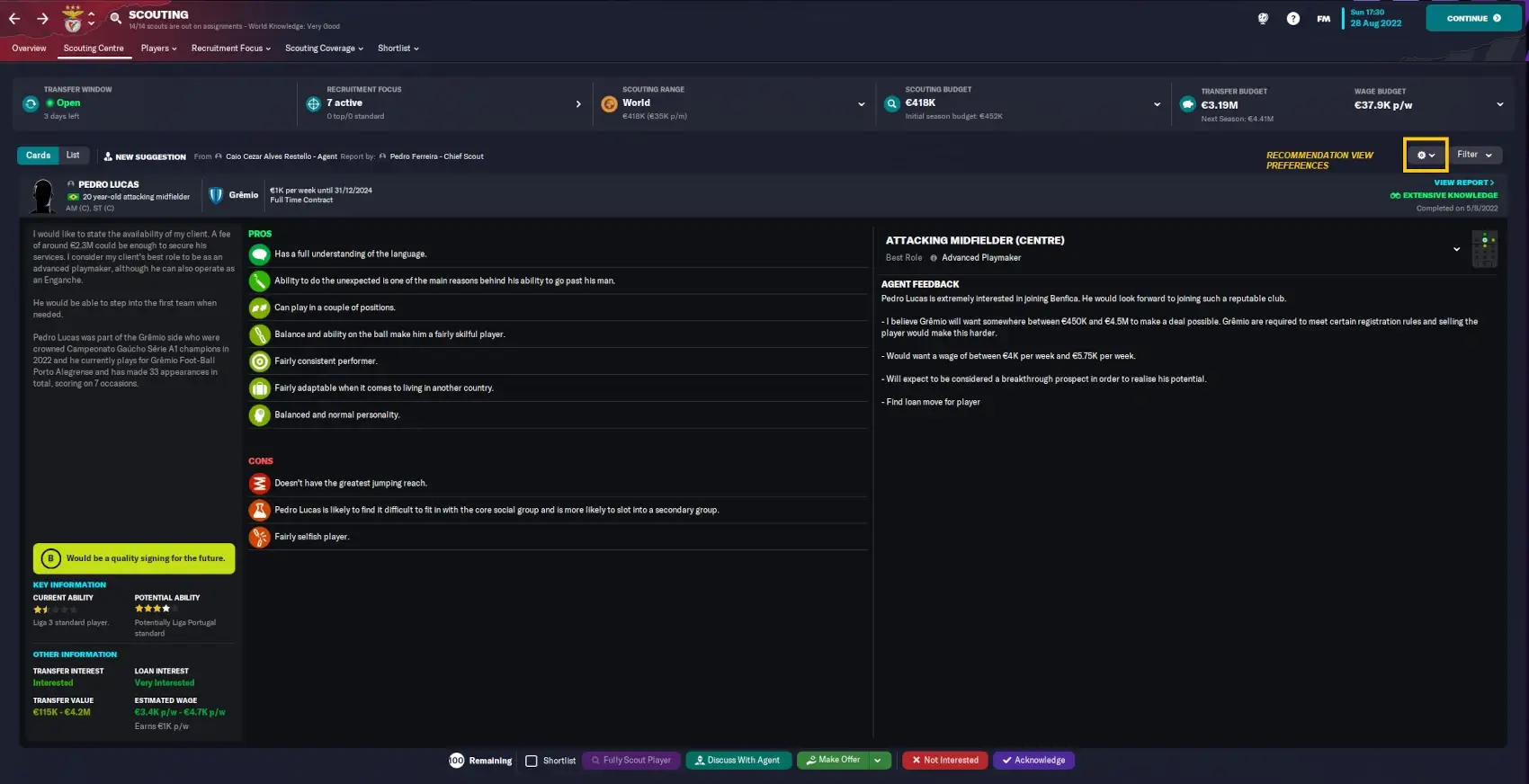Open recommendation view preferences gear

[1426, 155]
